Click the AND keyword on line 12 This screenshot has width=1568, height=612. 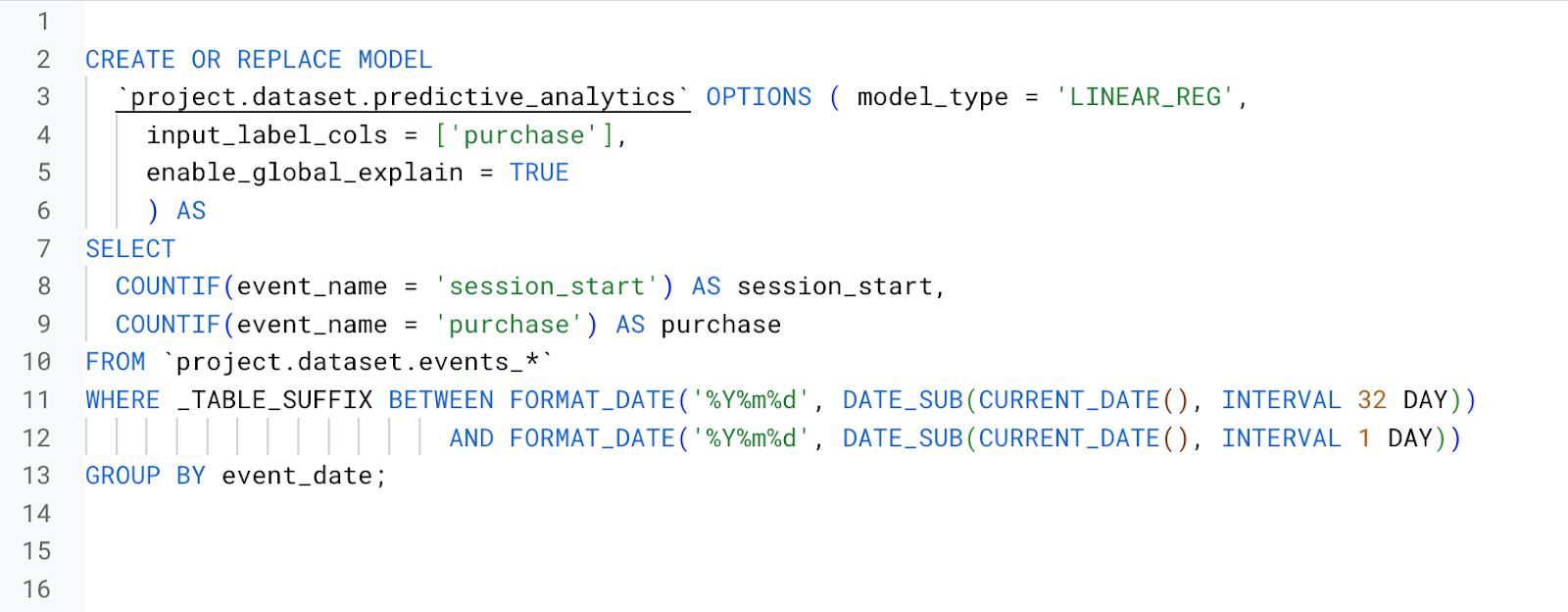(471, 438)
